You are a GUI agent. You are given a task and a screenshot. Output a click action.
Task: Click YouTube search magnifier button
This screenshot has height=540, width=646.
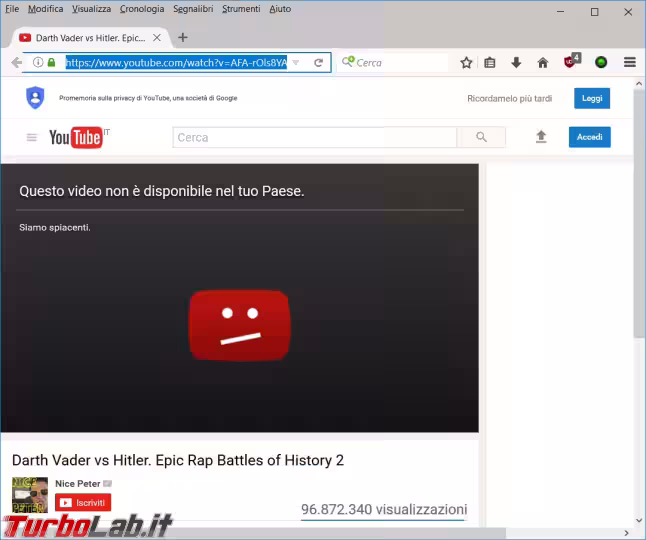click(481, 137)
